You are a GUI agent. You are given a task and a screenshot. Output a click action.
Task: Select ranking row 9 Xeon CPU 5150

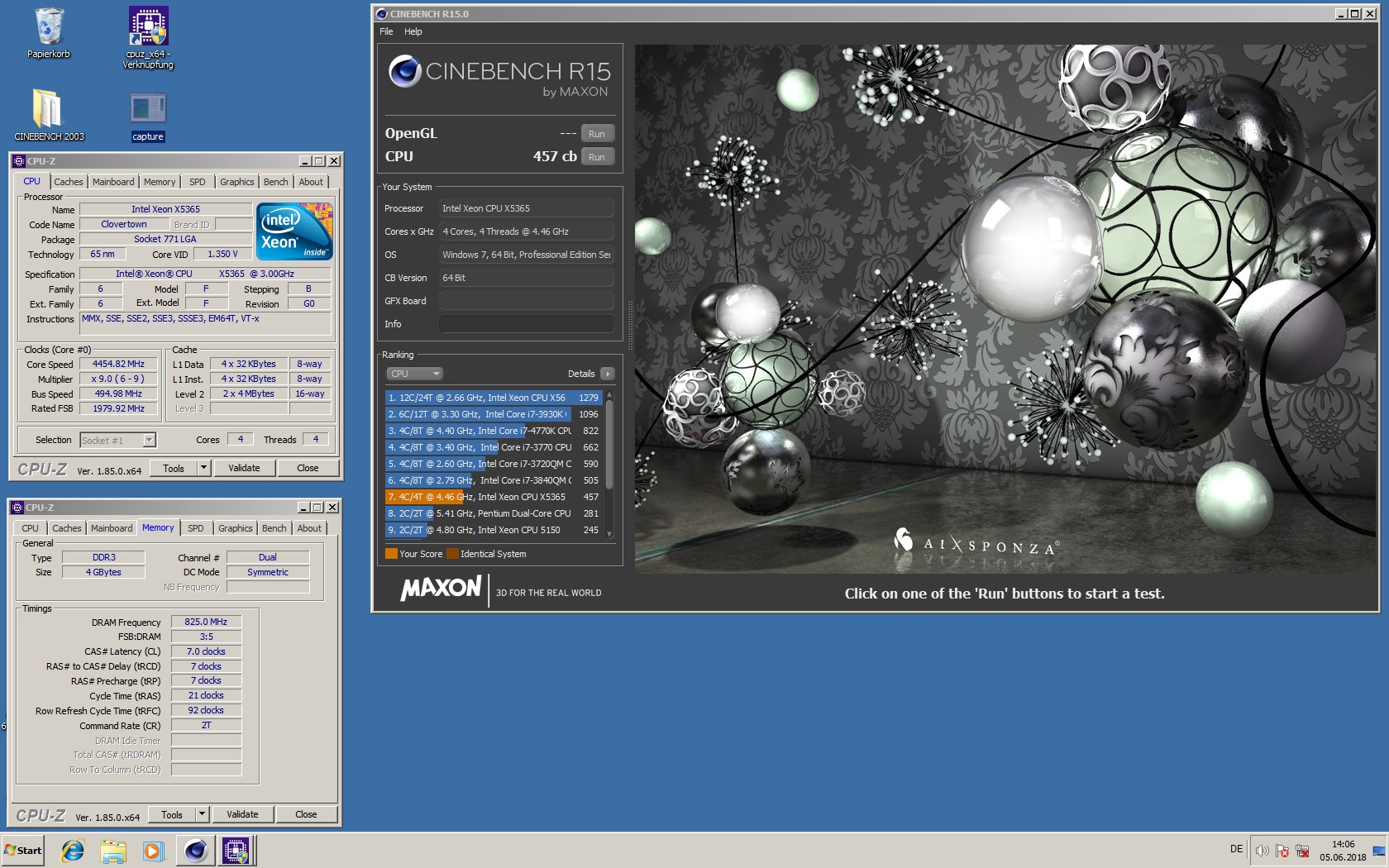[494, 530]
